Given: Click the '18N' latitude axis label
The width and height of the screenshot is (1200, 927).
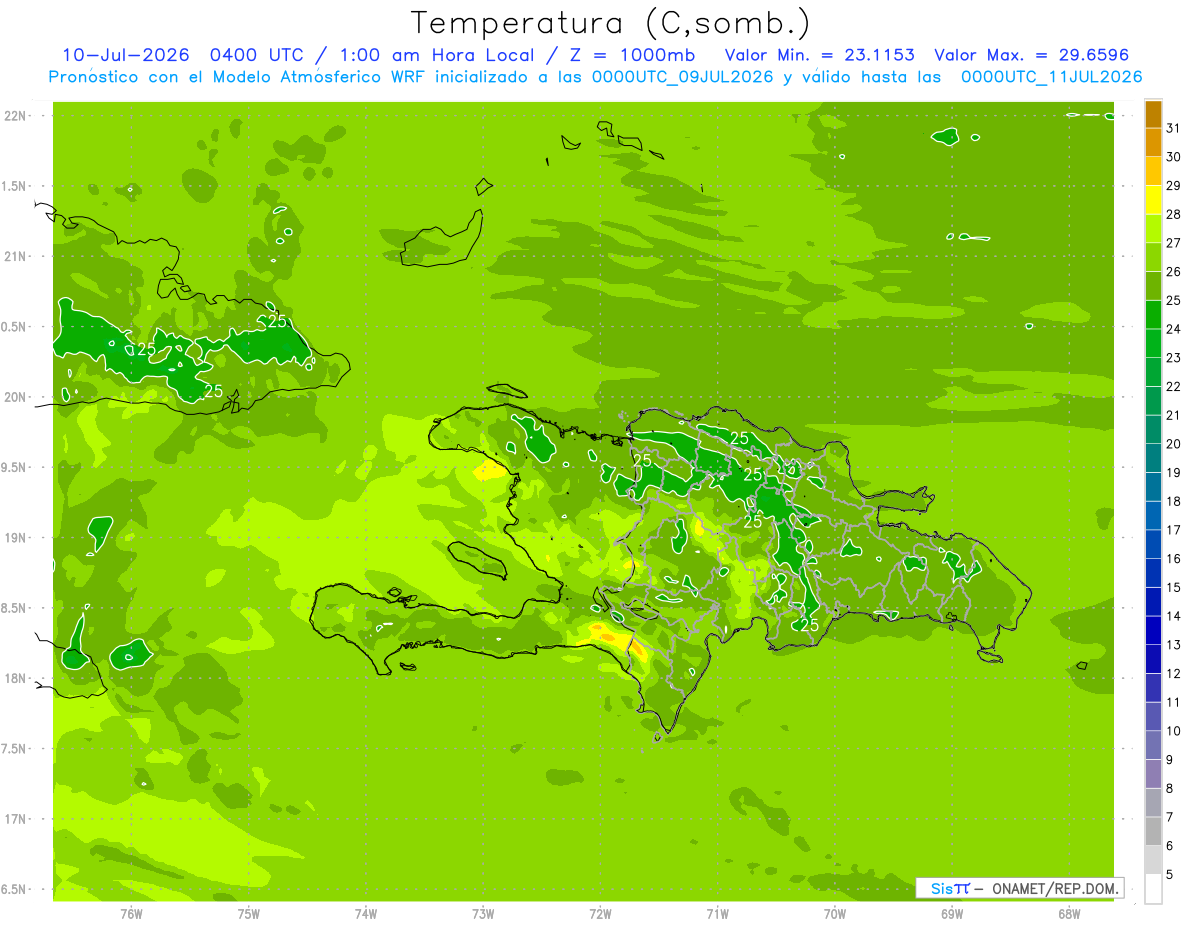Looking at the screenshot, I should click(15, 678).
